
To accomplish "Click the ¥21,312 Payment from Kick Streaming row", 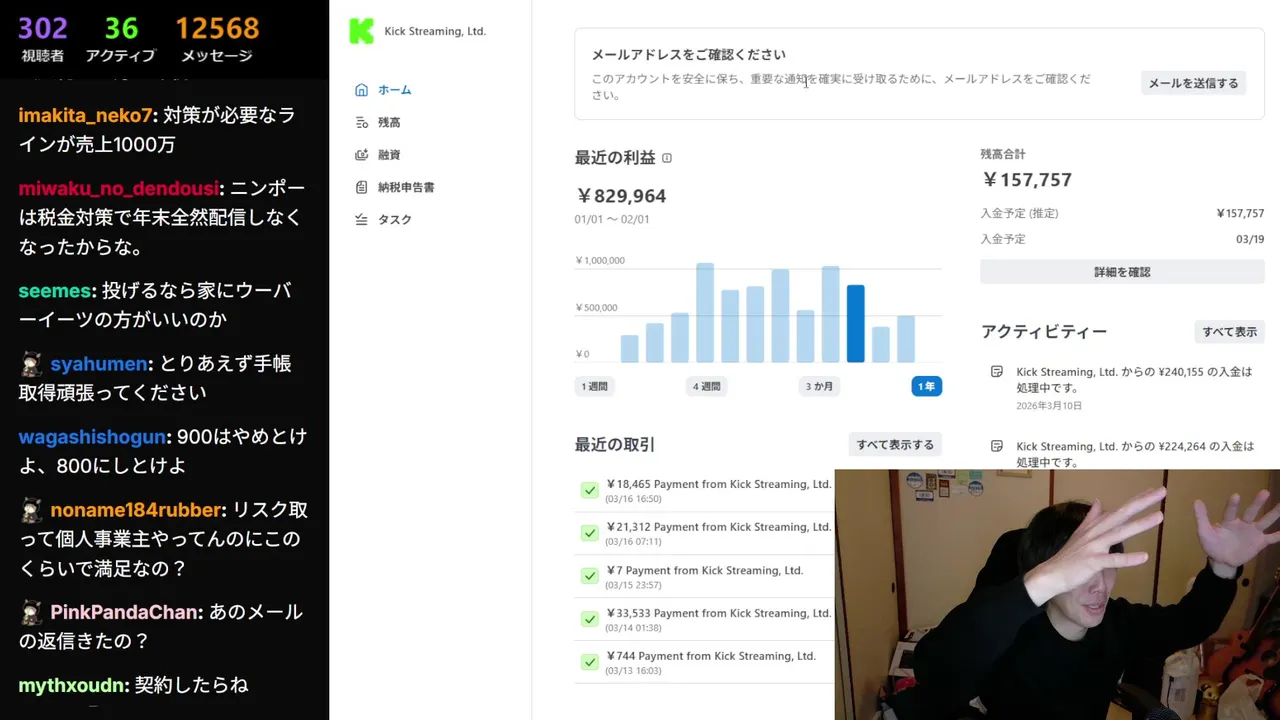I will click(705, 533).
